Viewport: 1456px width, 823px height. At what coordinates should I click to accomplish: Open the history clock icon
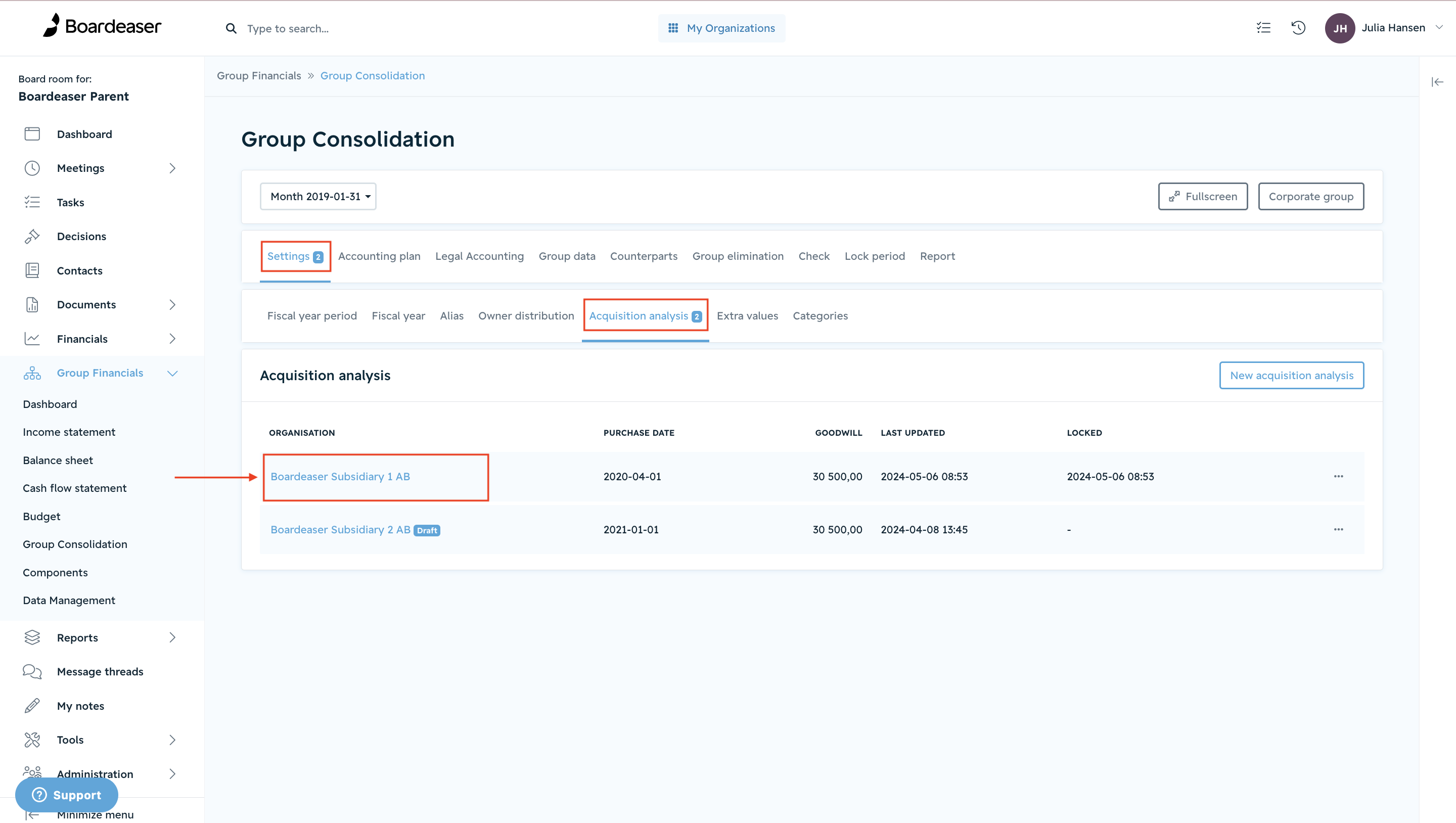pos(1298,28)
